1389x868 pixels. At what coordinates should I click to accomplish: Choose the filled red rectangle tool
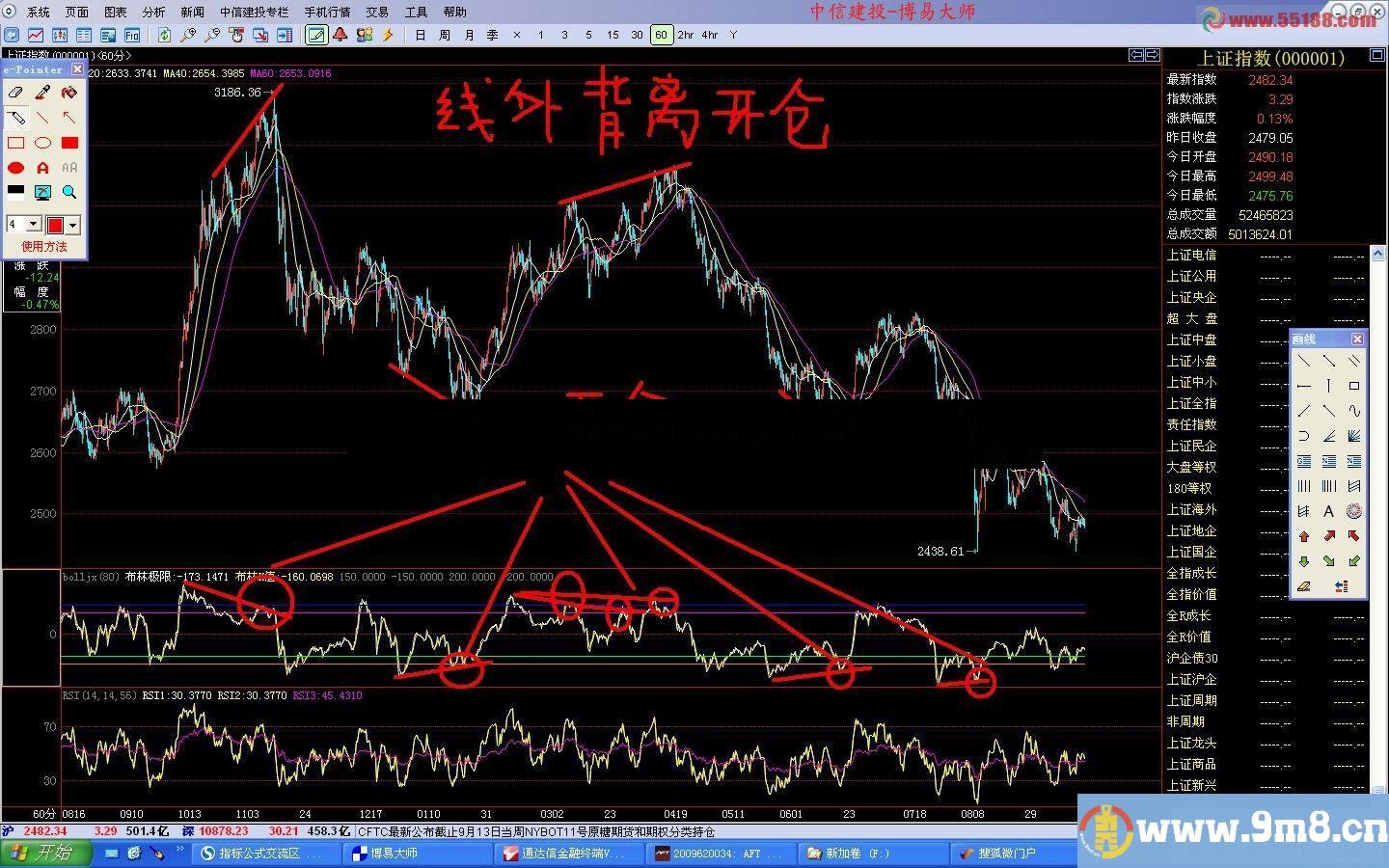(69, 143)
